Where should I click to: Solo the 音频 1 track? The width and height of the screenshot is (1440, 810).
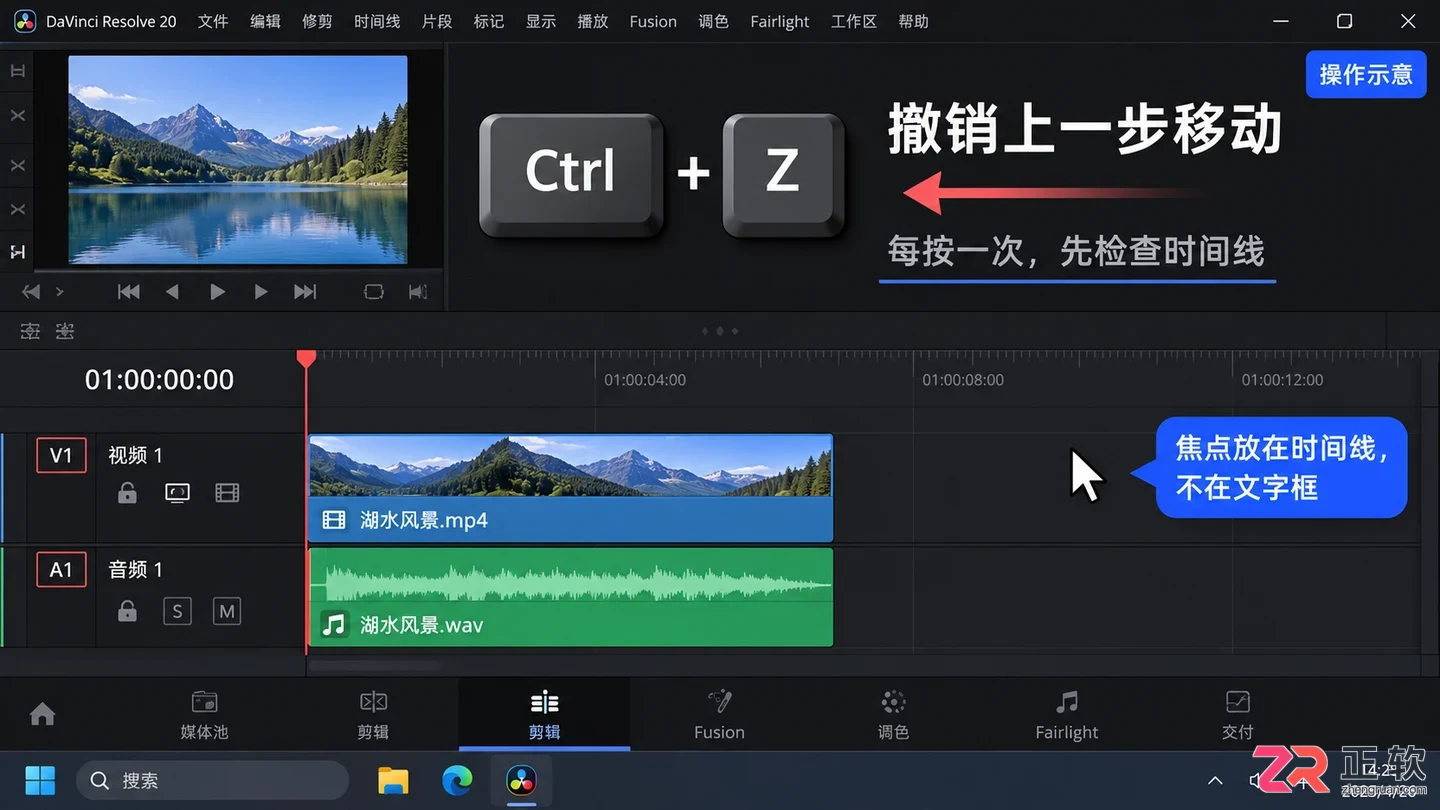click(x=177, y=611)
